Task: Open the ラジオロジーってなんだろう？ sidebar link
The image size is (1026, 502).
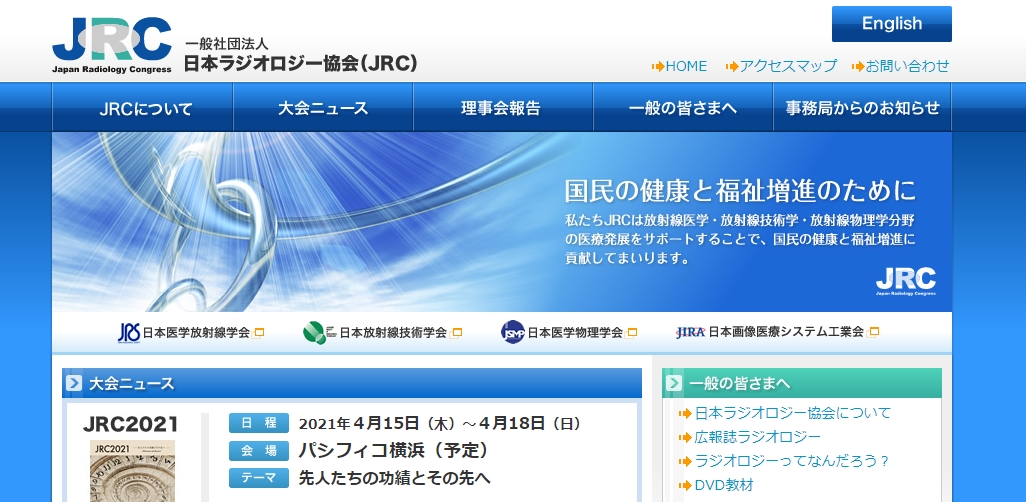Action: pyautogui.click(x=792, y=461)
